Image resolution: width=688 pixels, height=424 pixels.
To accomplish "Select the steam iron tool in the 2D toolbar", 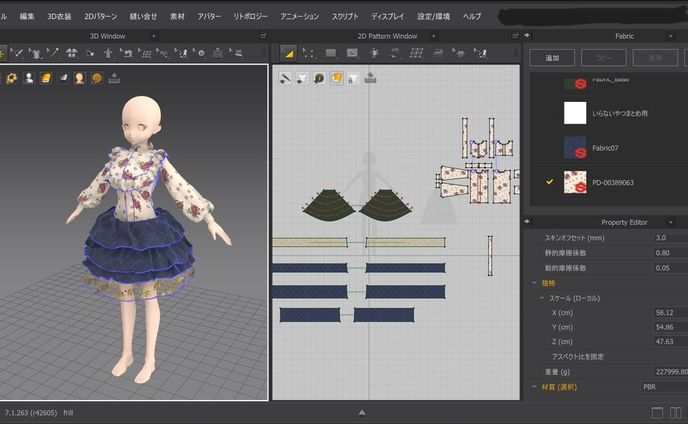I will click(x=438, y=53).
